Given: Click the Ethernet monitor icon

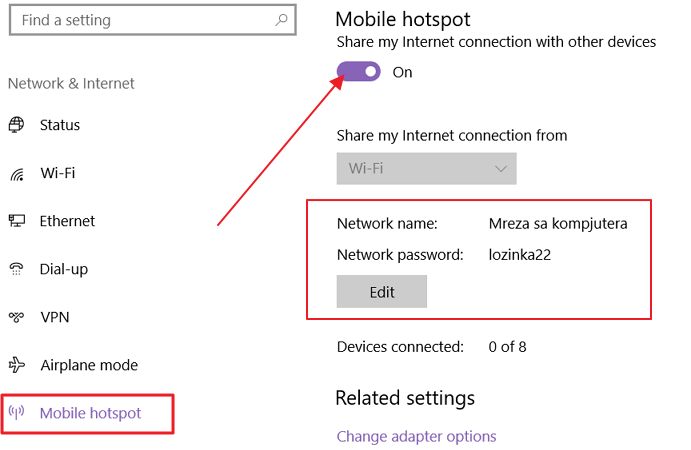Looking at the screenshot, I should tap(17, 220).
